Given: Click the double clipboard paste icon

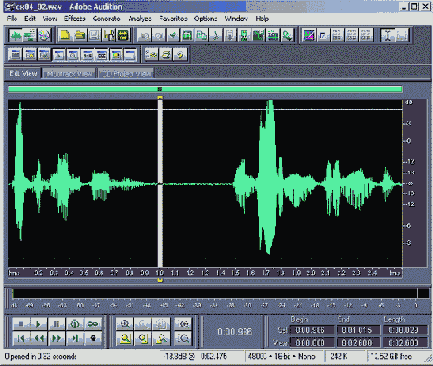Looking at the screenshot, I should [201, 35].
